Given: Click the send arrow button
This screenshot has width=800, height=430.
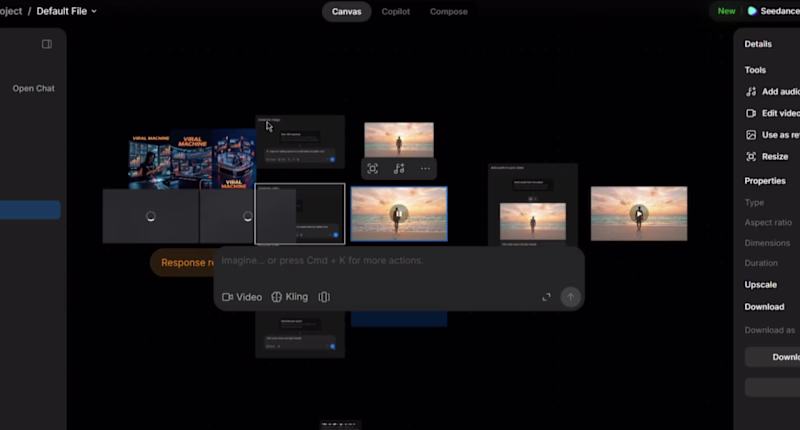Looking at the screenshot, I should click(x=570, y=297).
